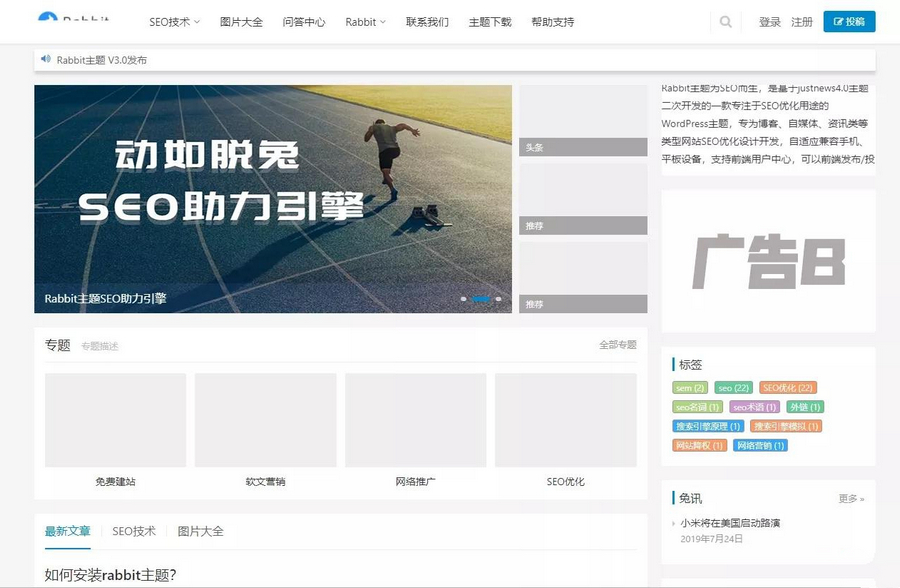
Task: Click the purple seo术语 tag
Action: (754, 407)
